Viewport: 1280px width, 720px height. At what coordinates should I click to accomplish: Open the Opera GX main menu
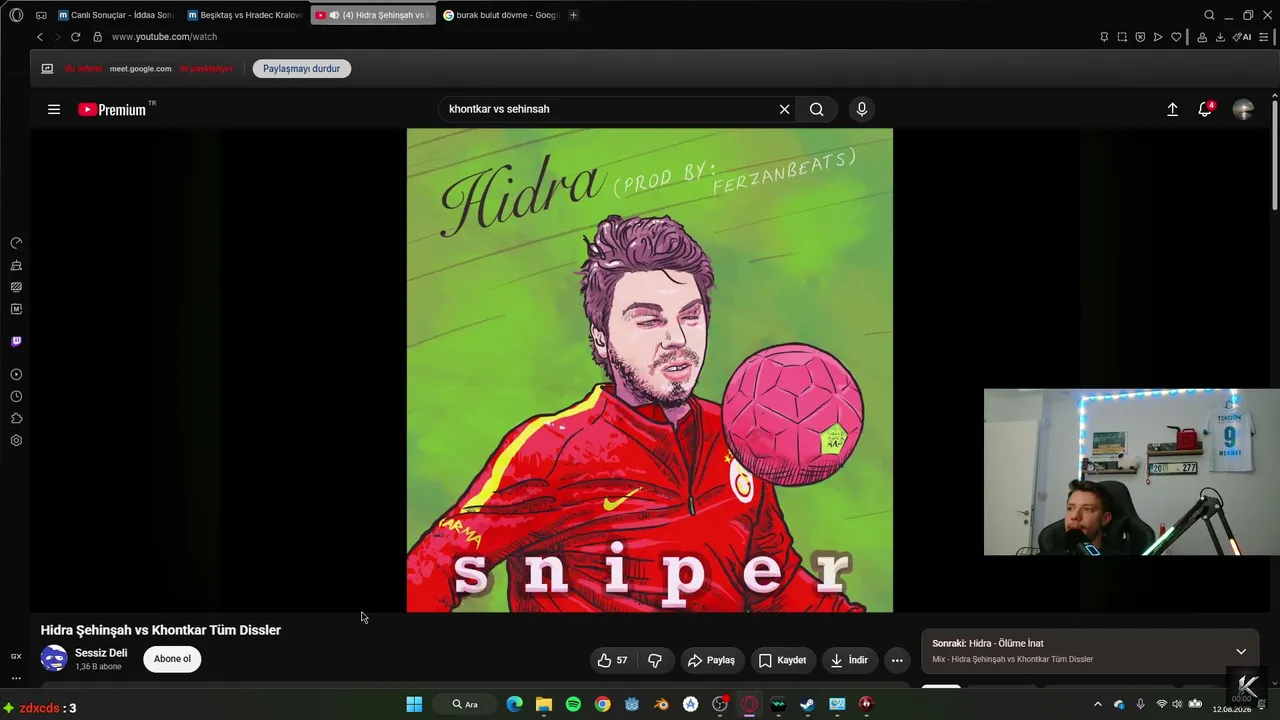click(x=16, y=15)
